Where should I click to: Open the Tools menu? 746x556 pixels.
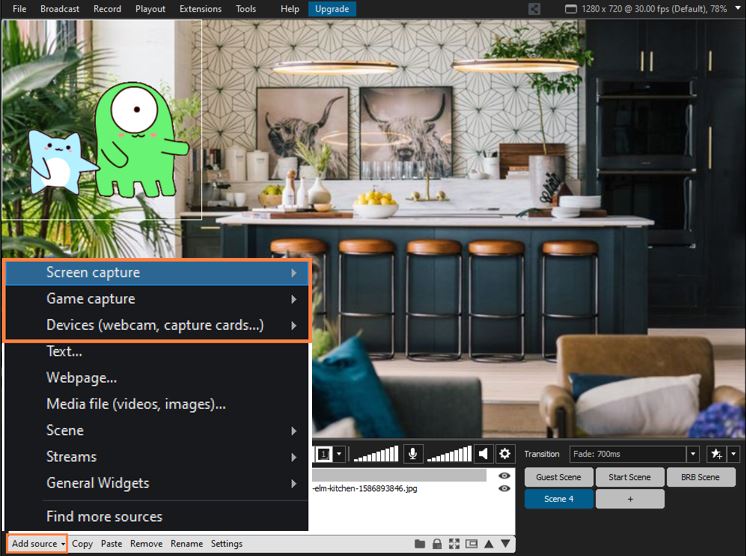coord(246,9)
